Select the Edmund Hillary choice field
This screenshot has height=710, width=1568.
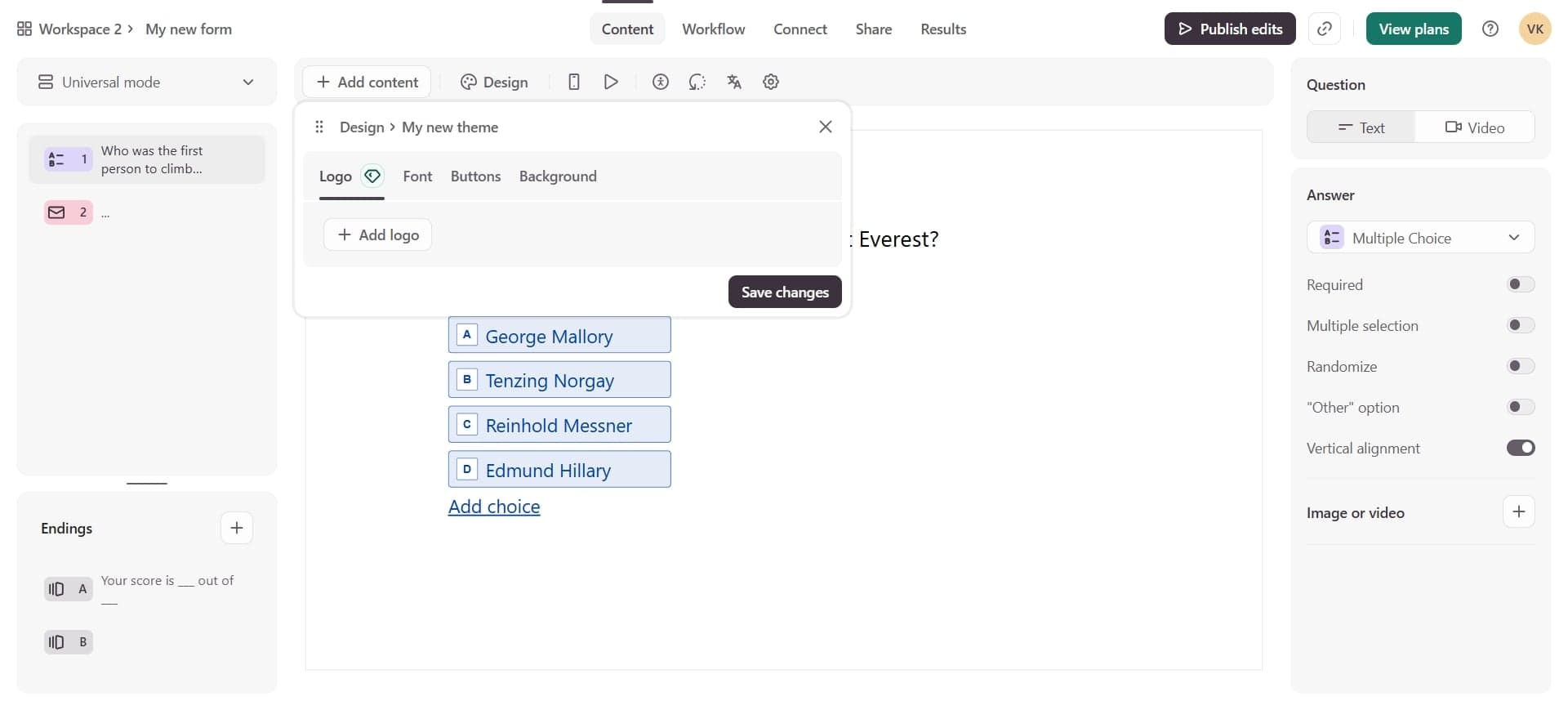pyautogui.click(x=559, y=471)
